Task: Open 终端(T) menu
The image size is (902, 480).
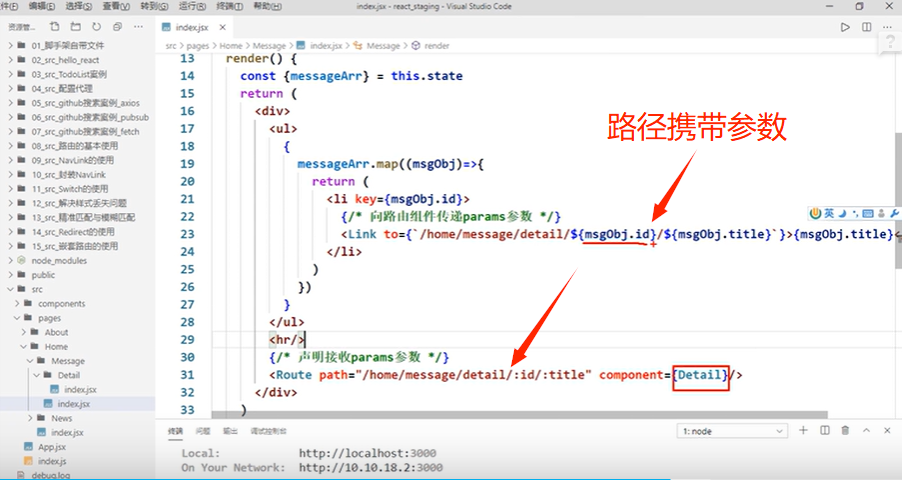Action: [229, 6]
